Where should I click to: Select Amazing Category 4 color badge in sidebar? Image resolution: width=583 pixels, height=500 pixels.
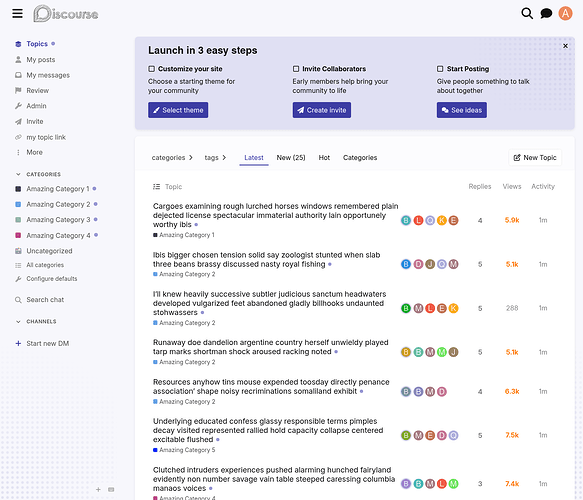click(x=18, y=235)
